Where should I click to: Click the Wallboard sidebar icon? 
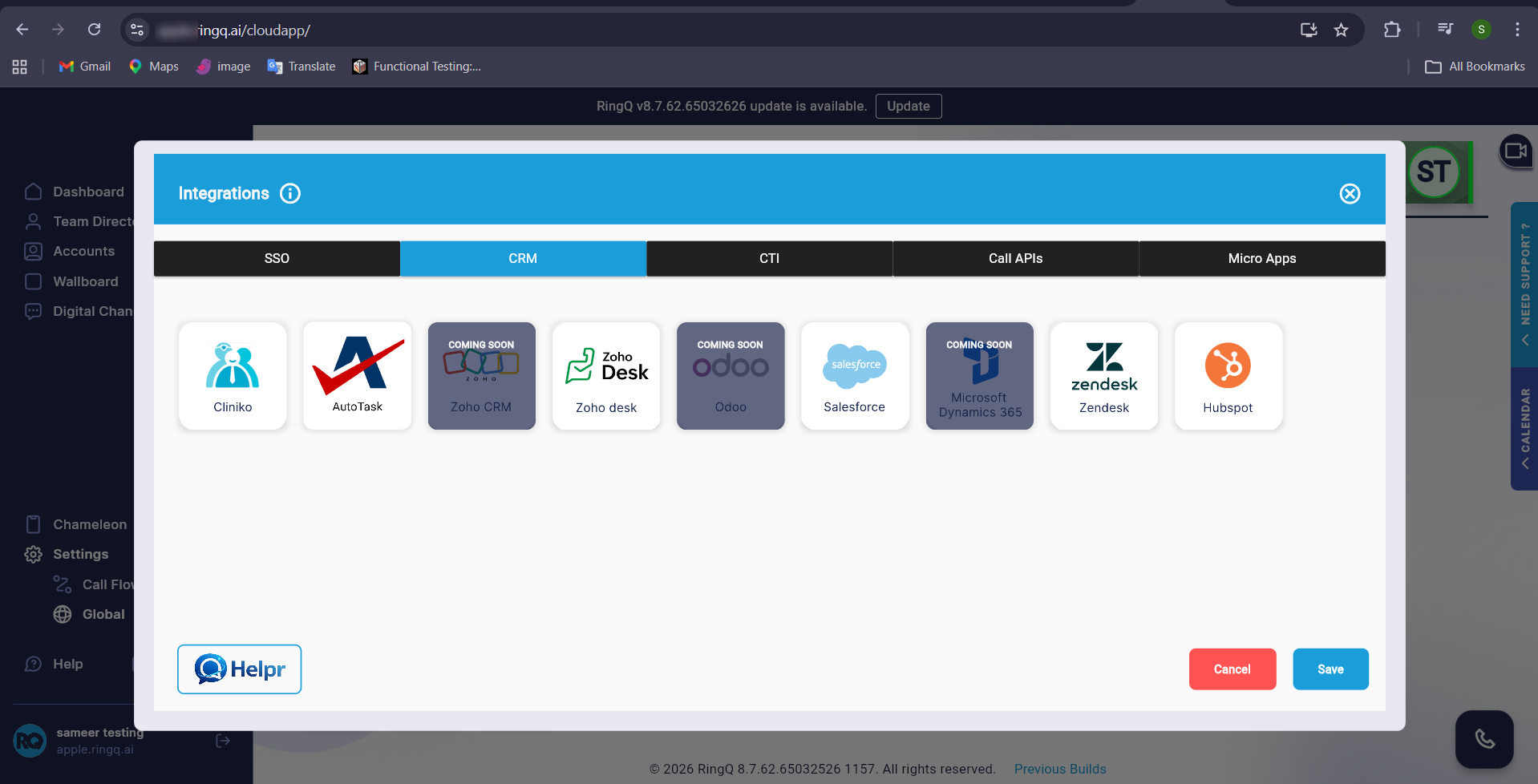click(x=33, y=281)
